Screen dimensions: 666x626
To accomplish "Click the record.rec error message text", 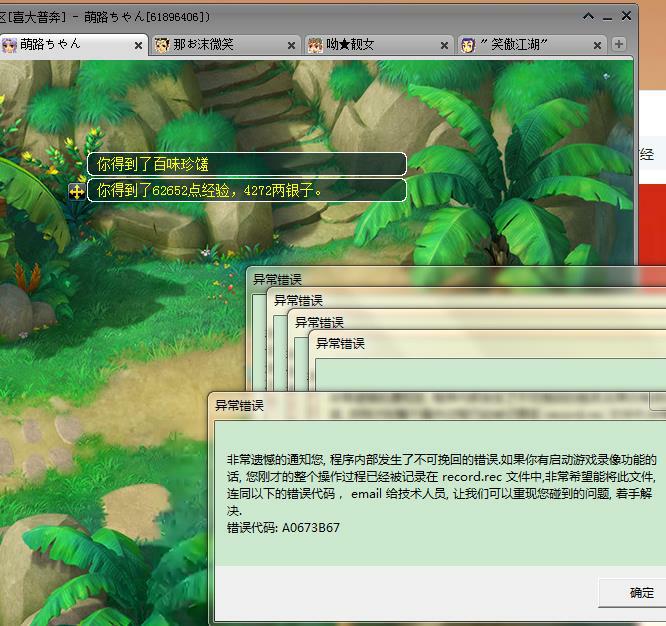I will coord(442,485).
